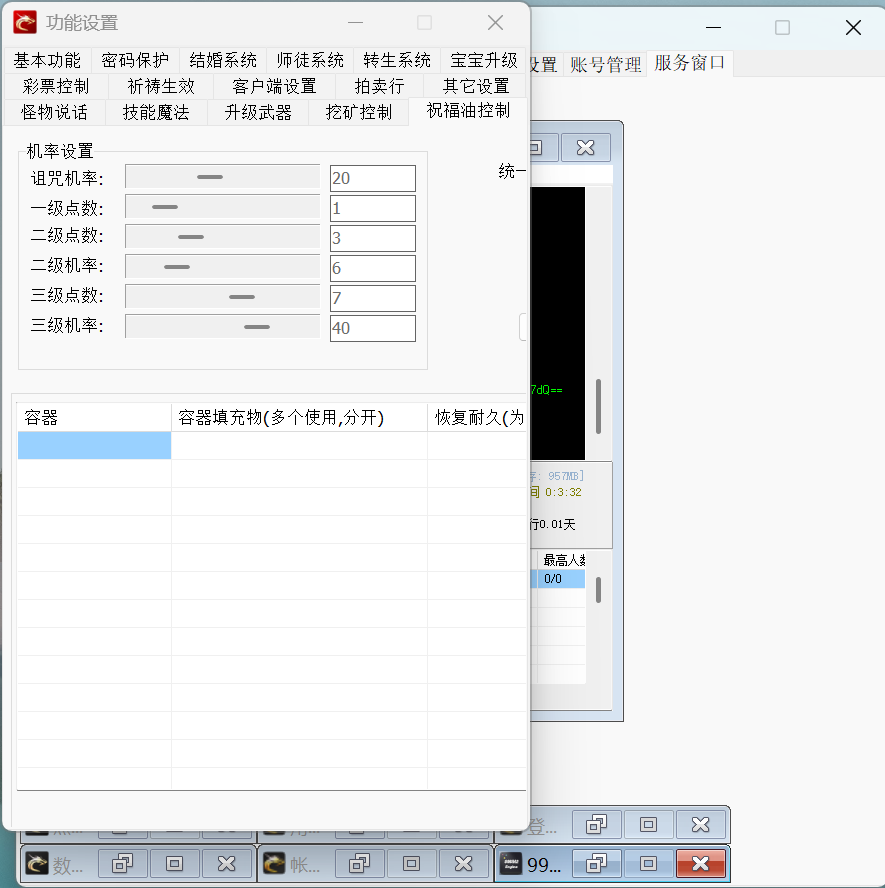Restore the minimized 99... child window
Image resolution: width=885 pixels, height=888 pixels.
[x=596, y=864]
